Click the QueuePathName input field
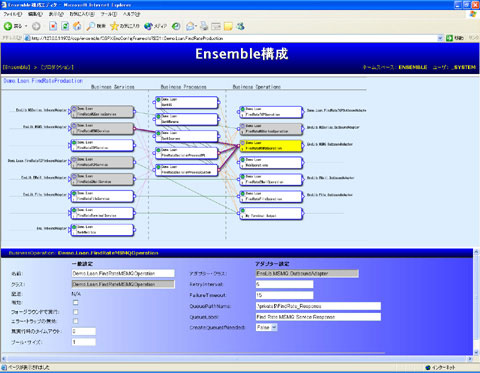The height and width of the screenshot is (373, 480). (318, 306)
